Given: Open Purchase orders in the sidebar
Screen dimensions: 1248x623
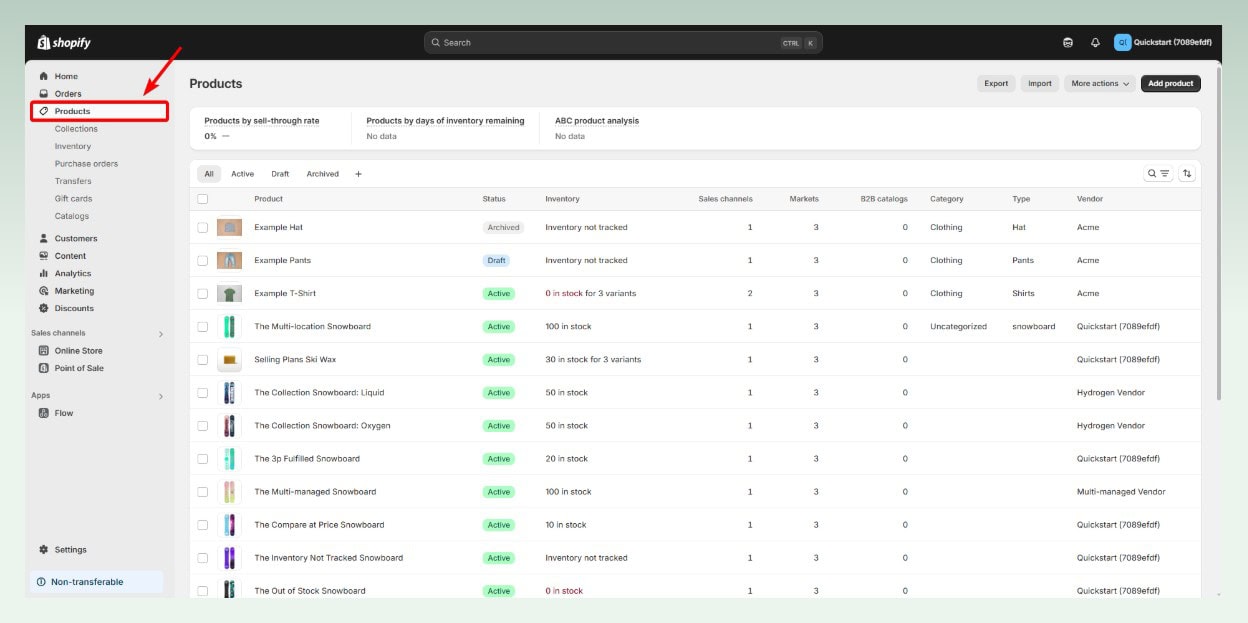Looking at the screenshot, I should tap(86, 164).
